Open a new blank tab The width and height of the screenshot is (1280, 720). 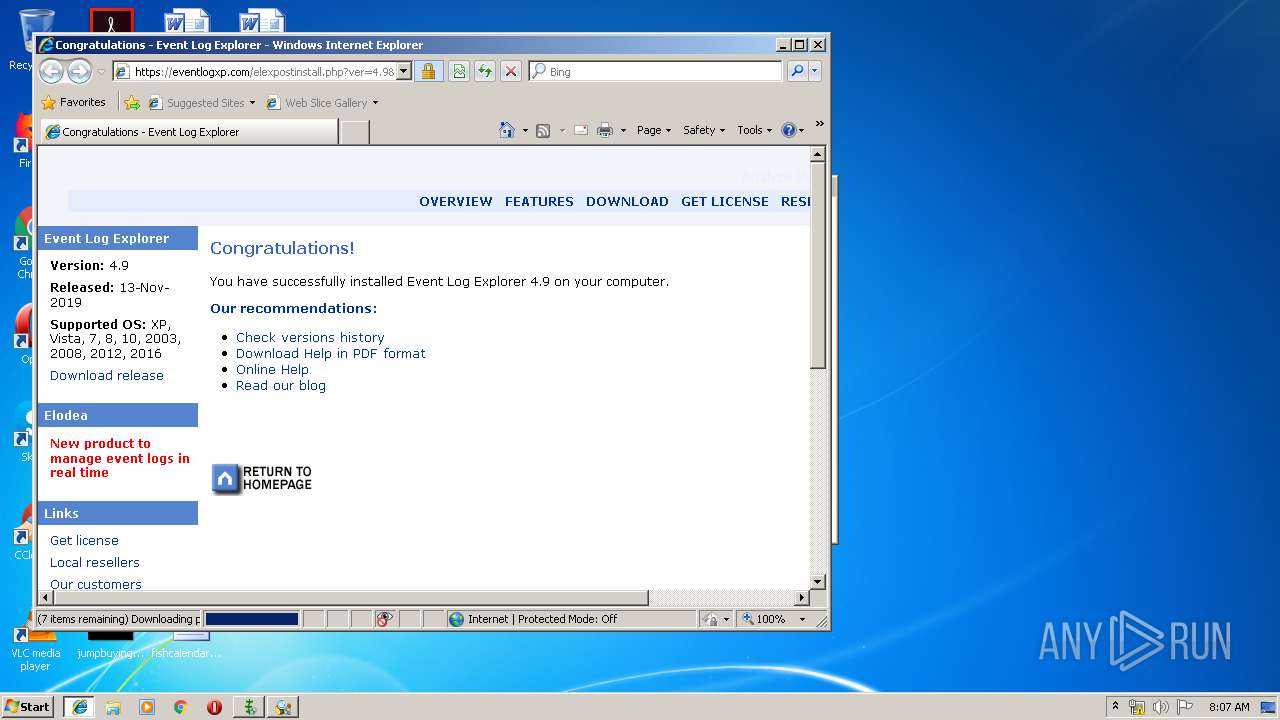(354, 131)
